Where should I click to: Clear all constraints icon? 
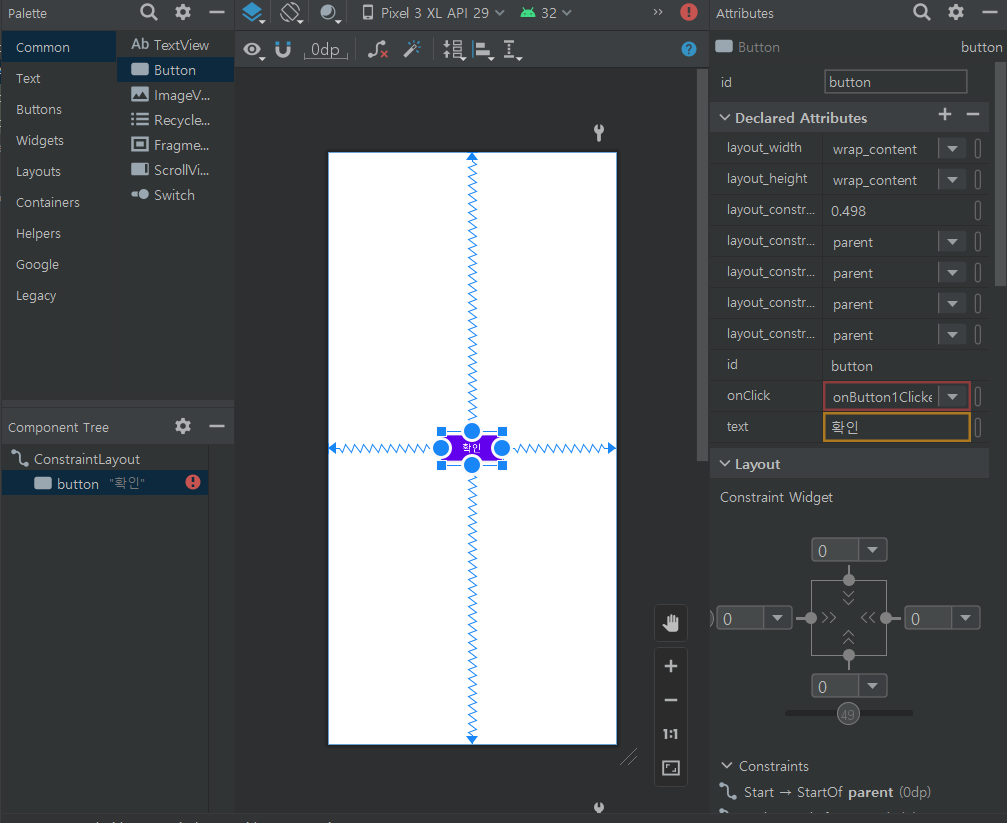[378, 49]
